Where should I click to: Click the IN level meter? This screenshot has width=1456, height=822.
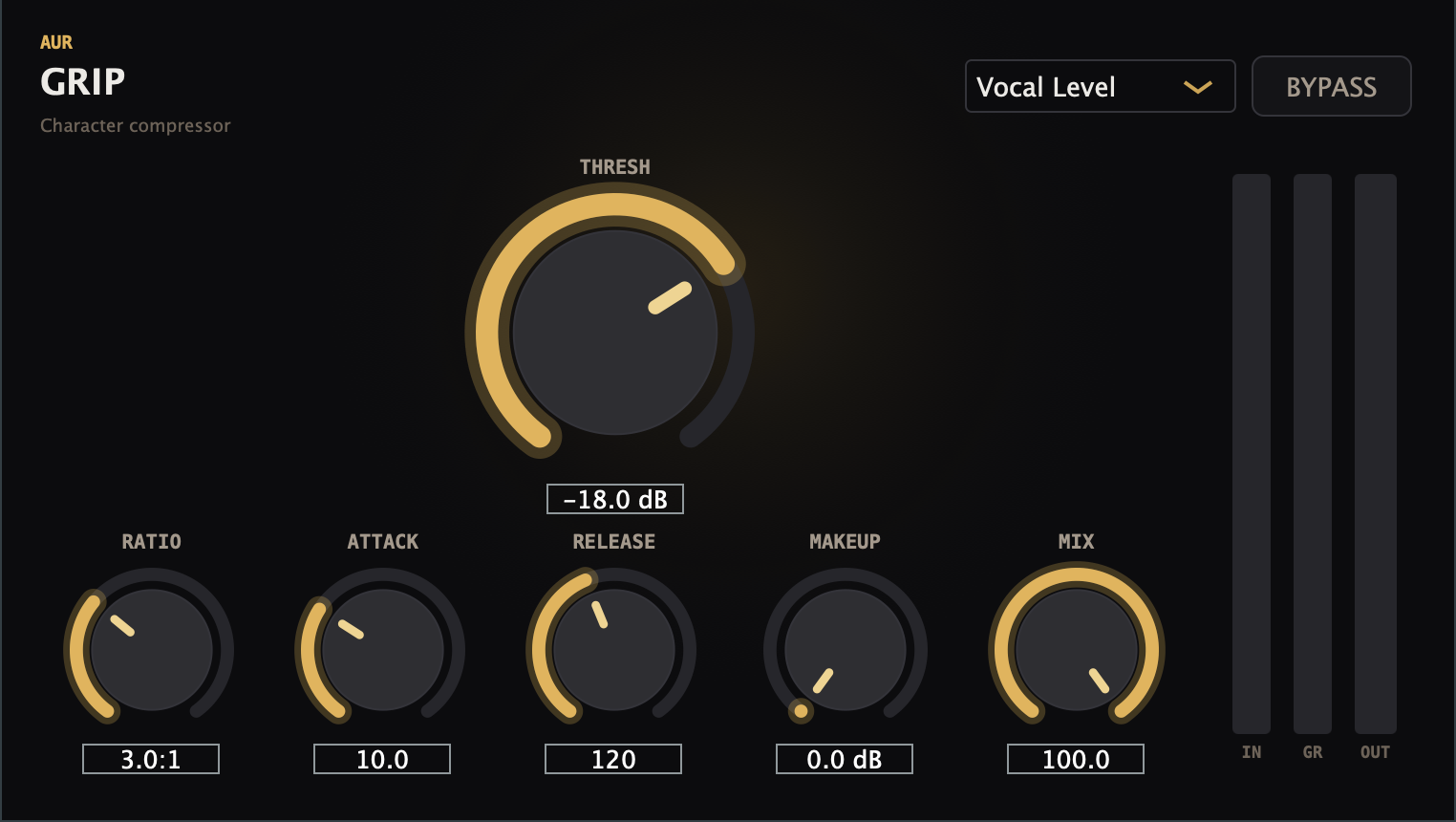point(1252,454)
